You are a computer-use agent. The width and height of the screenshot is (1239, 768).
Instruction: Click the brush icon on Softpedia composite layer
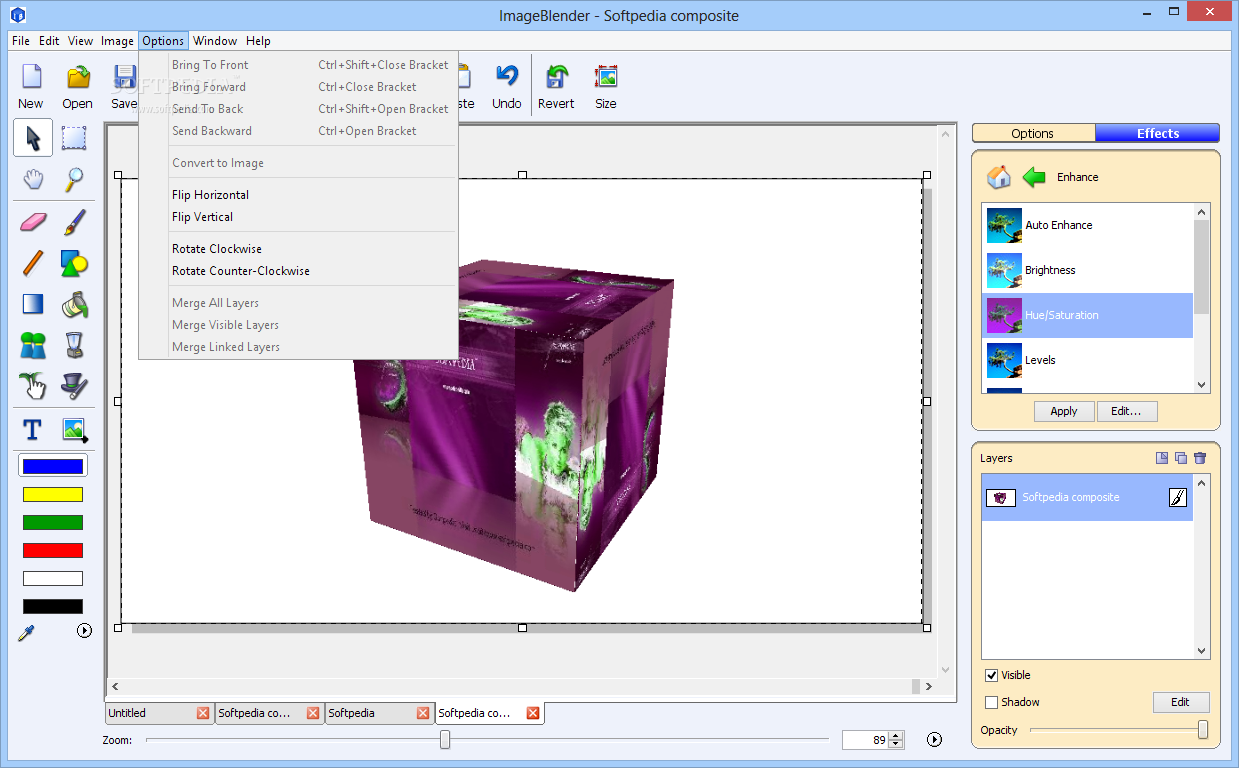click(1178, 497)
